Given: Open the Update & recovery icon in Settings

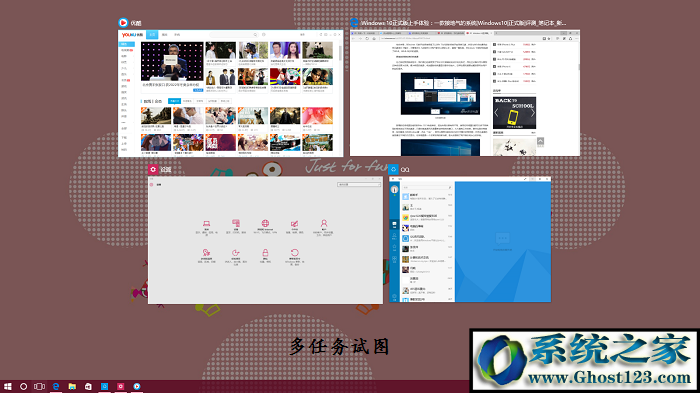Looking at the screenshot, I should point(295,253).
